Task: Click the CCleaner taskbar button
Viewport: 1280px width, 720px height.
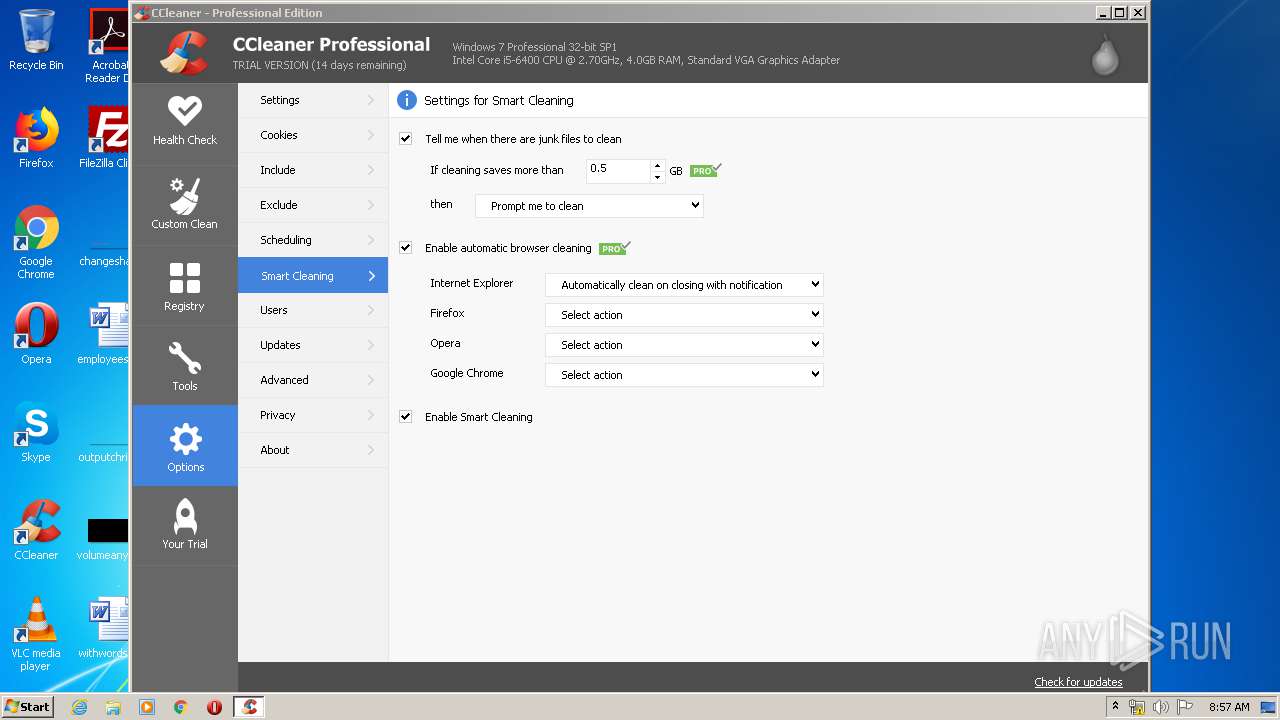Action: pos(249,707)
